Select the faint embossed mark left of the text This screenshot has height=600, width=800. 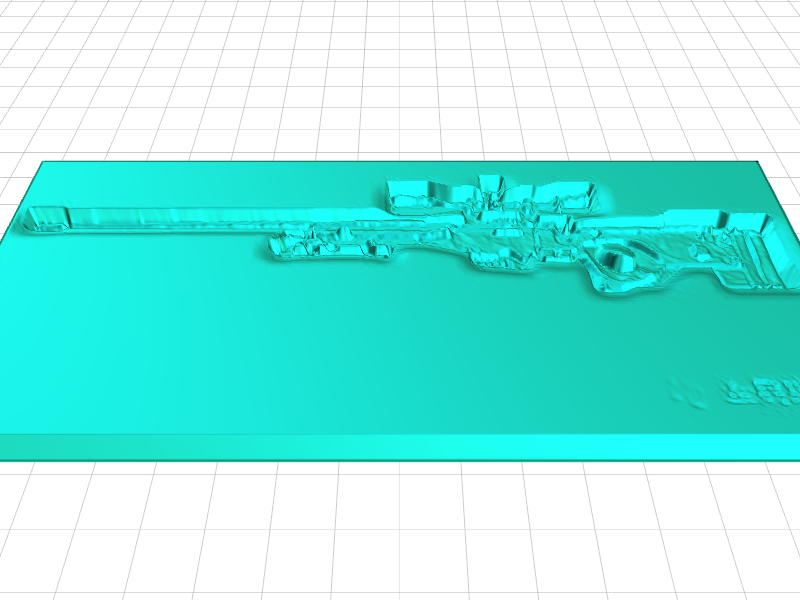688,393
